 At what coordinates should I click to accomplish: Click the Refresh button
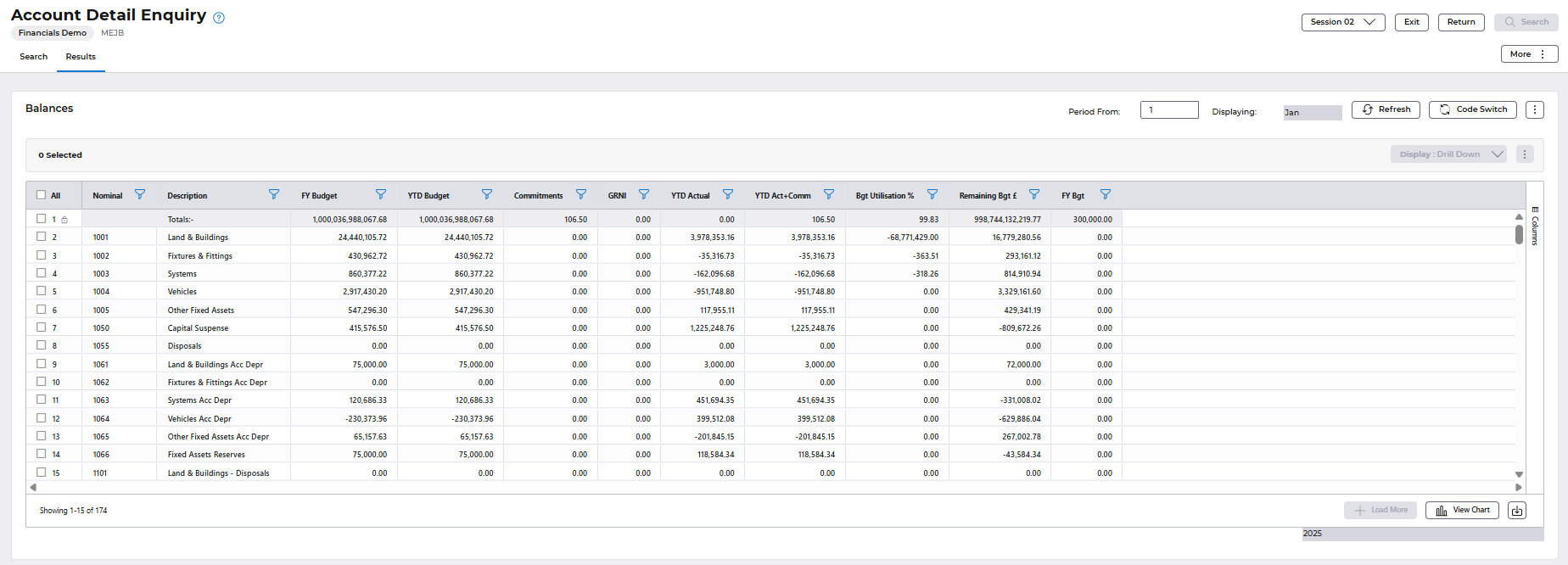click(1386, 109)
